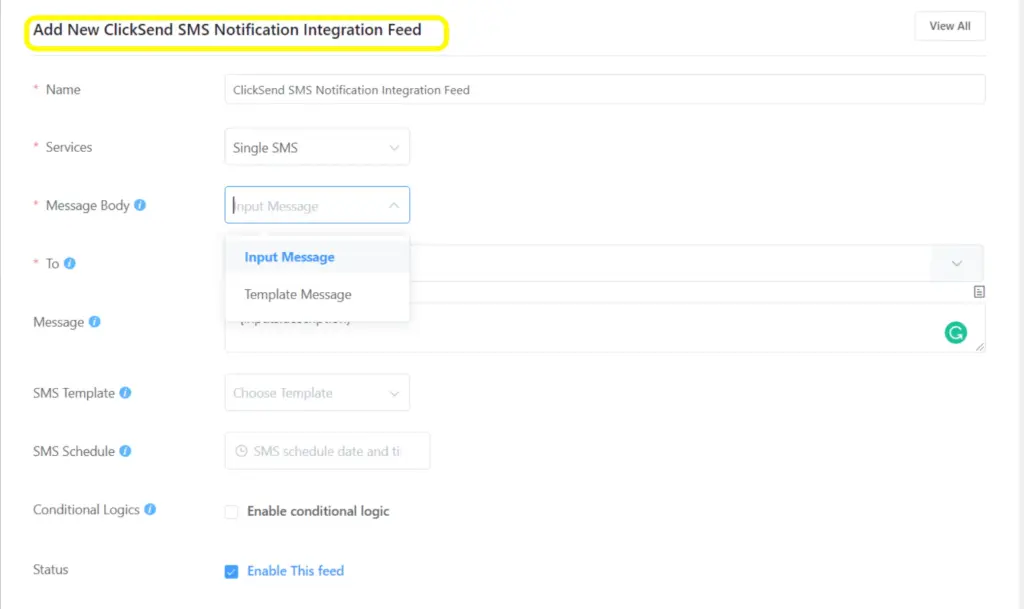This screenshot has height=609, width=1024.
Task: Select Template Message from the dropdown list
Action: [297, 294]
